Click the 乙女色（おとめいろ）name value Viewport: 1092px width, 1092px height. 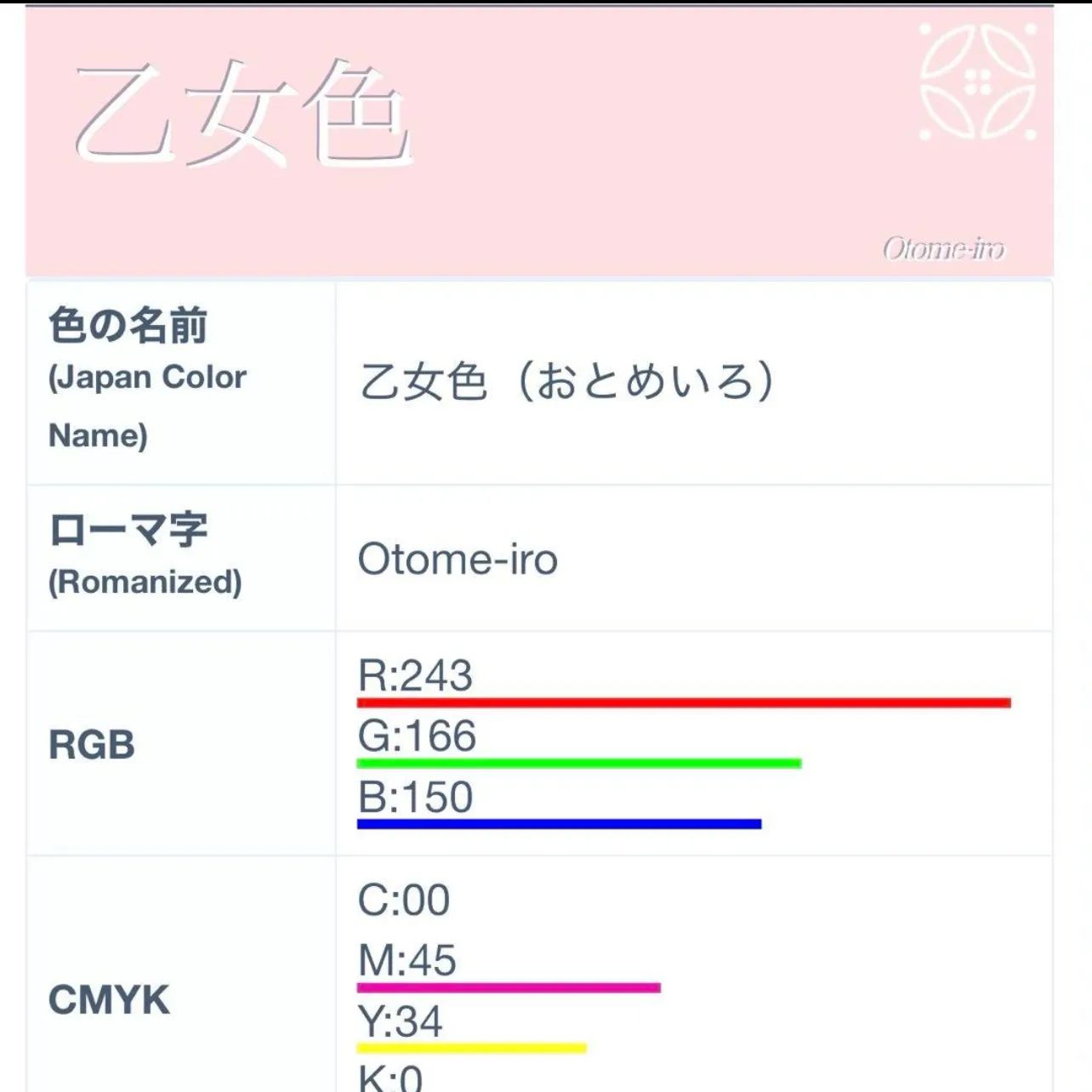(x=566, y=381)
